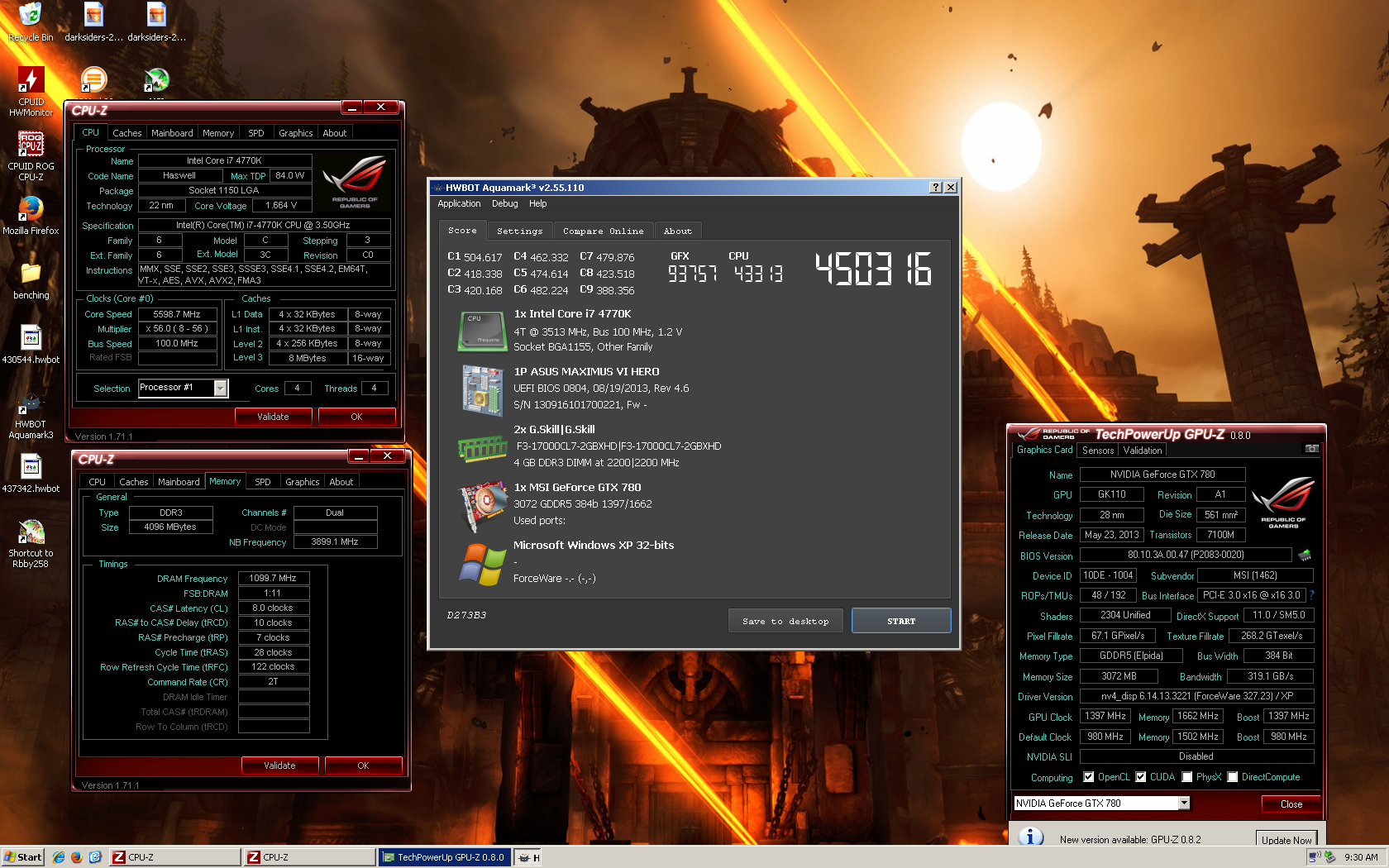Image resolution: width=1389 pixels, height=868 pixels.
Task: Click Validate button in top CPU-Z
Action: pyautogui.click(x=273, y=417)
